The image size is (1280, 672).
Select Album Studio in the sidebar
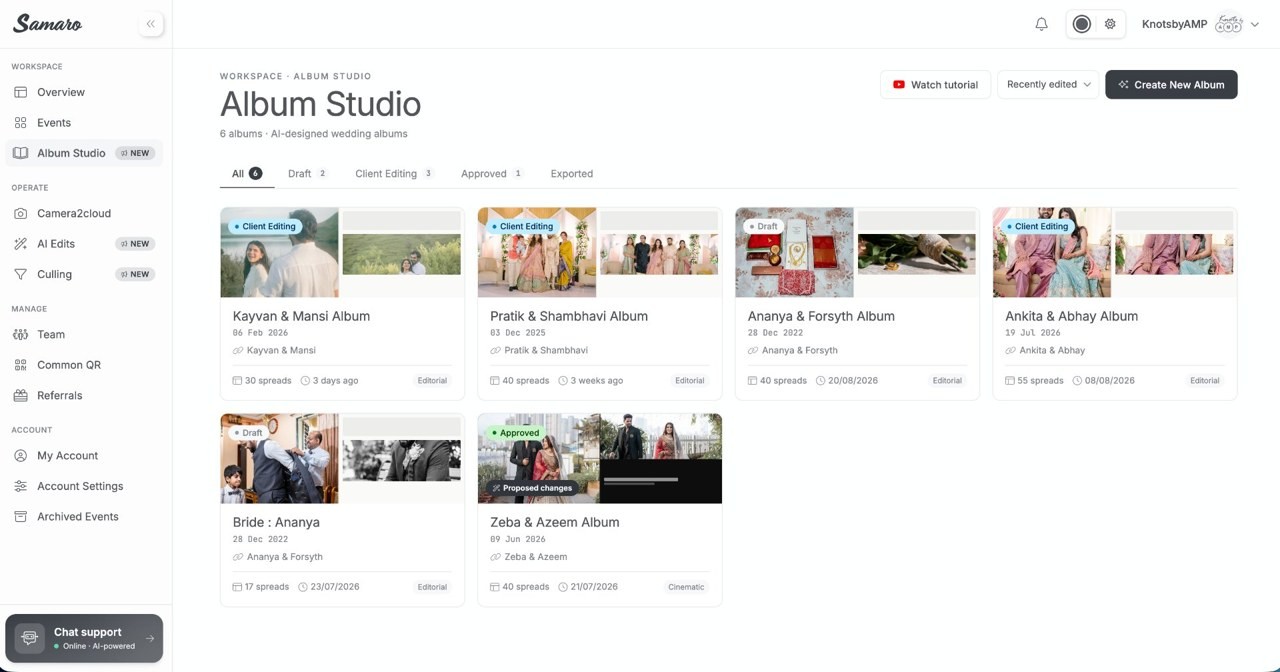coord(85,153)
